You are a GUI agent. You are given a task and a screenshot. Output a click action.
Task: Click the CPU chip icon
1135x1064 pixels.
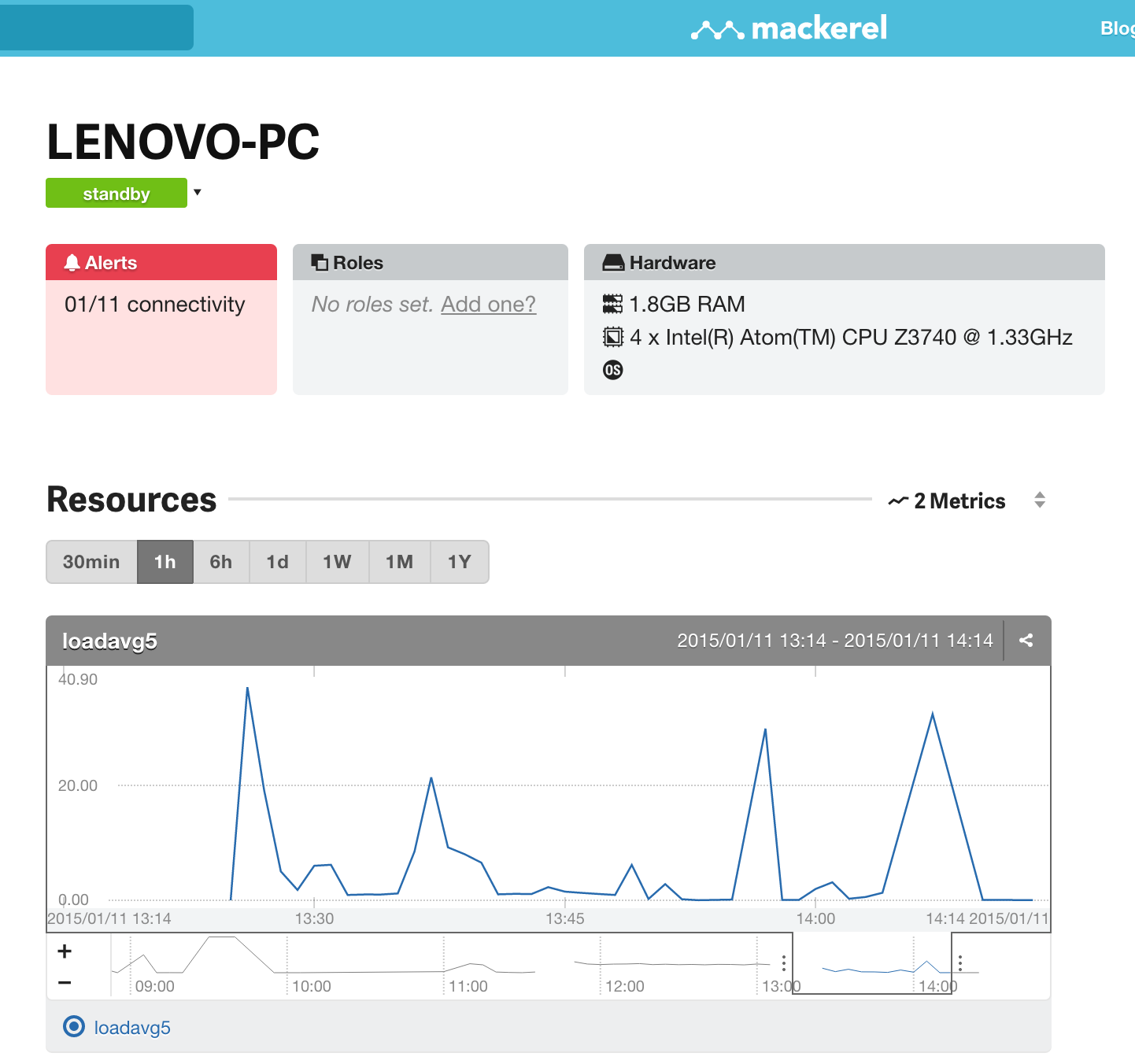point(612,337)
